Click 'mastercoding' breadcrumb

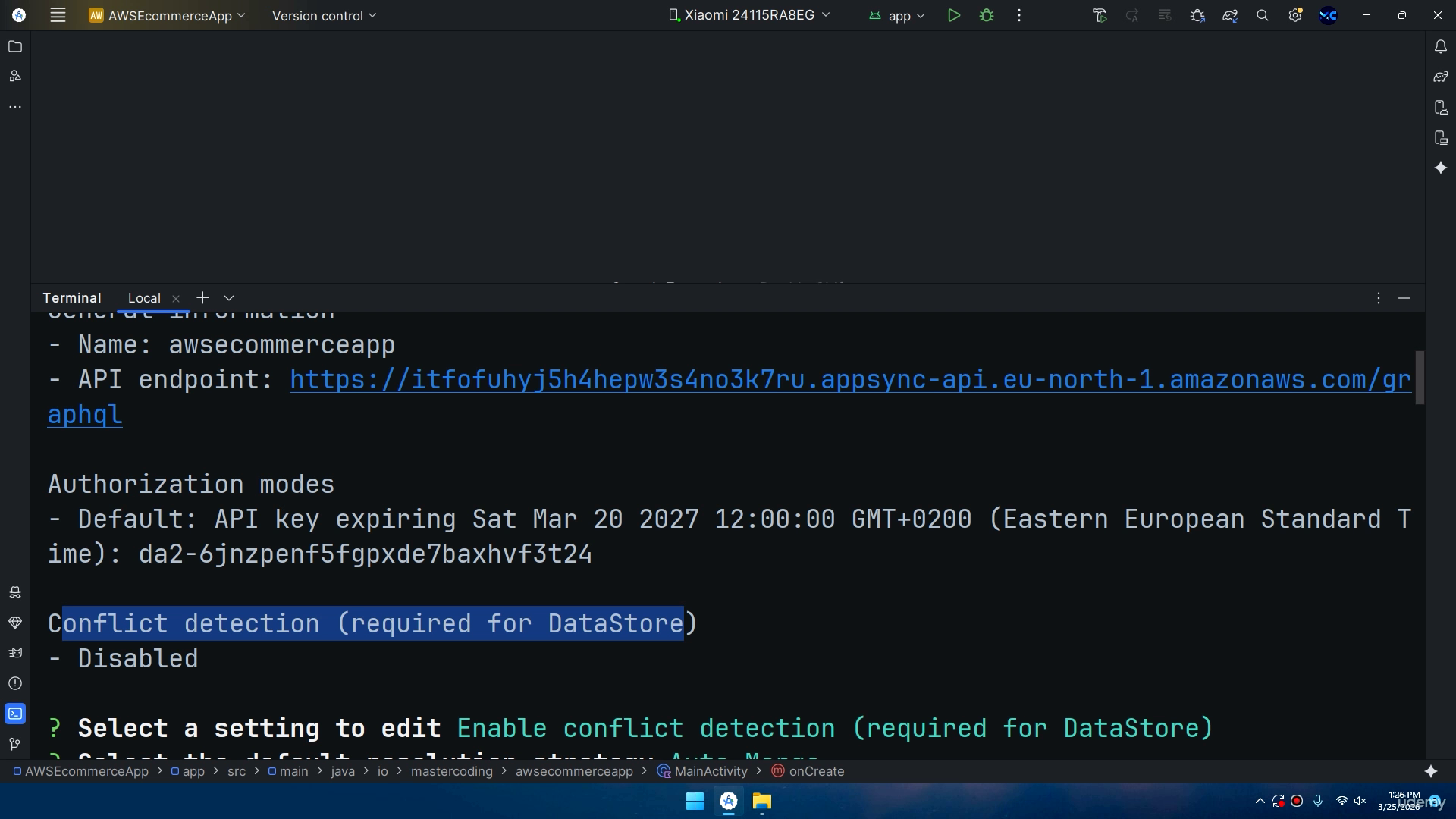pos(452,771)
